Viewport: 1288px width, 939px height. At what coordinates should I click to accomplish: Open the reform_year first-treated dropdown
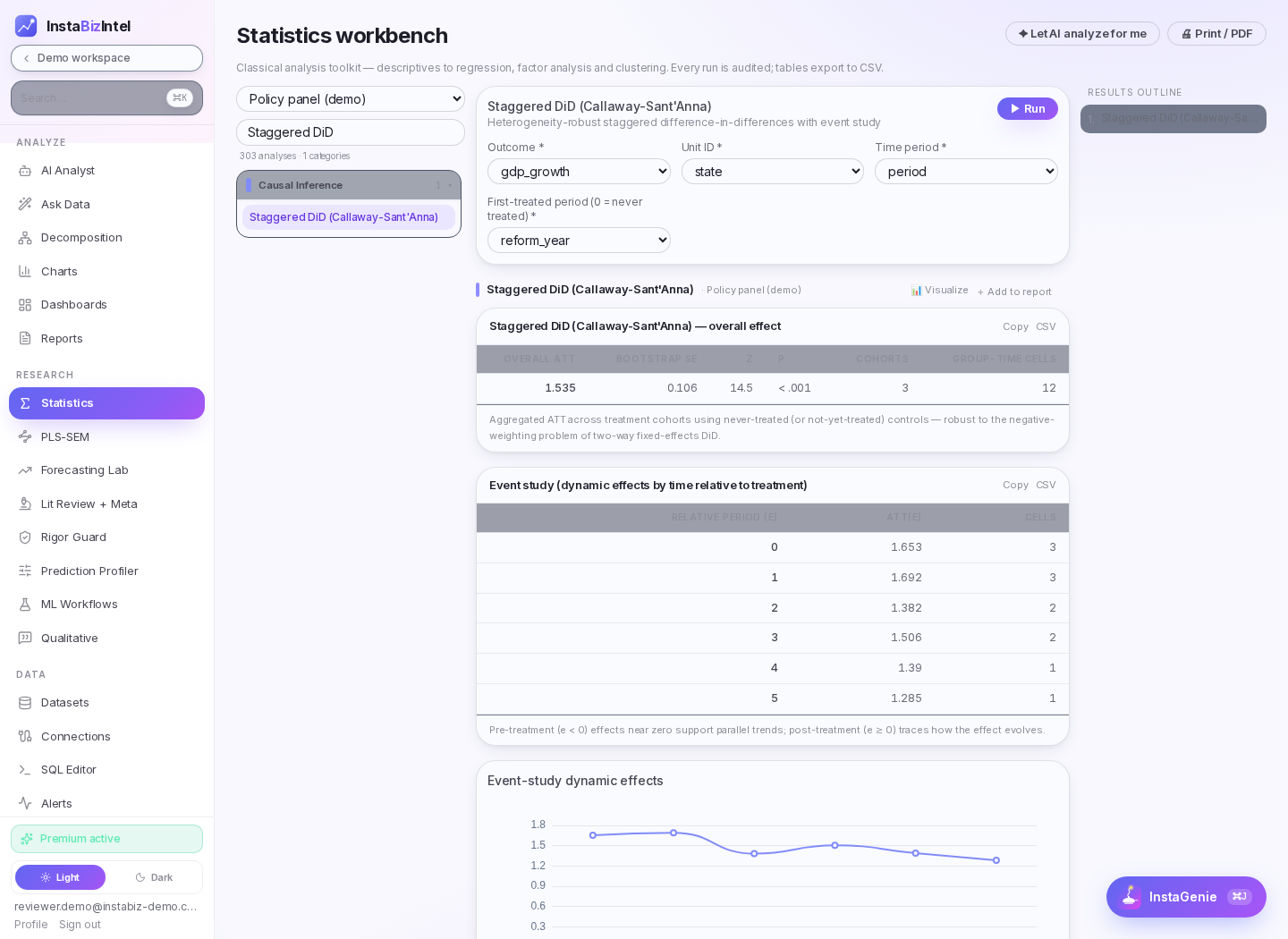pyautogui.click(x=579, y=241)
